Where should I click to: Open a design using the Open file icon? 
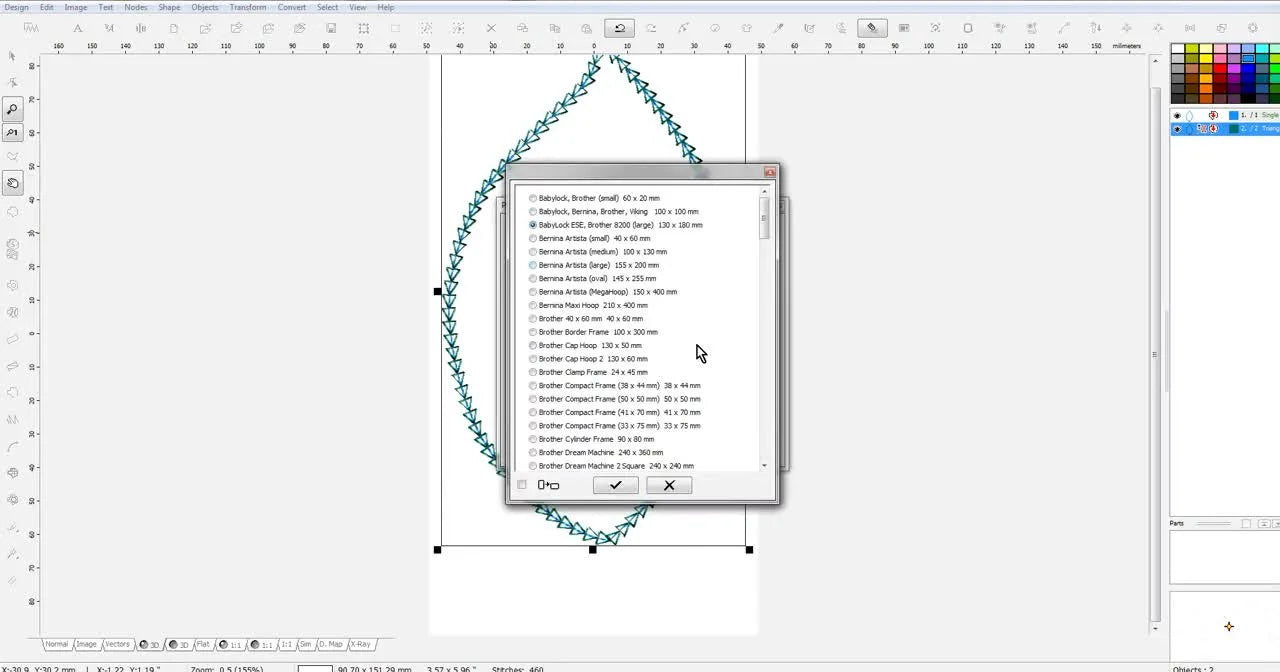205,28
